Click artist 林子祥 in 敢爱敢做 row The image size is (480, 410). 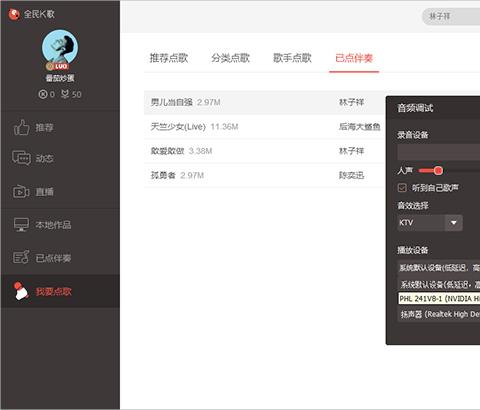351,151
